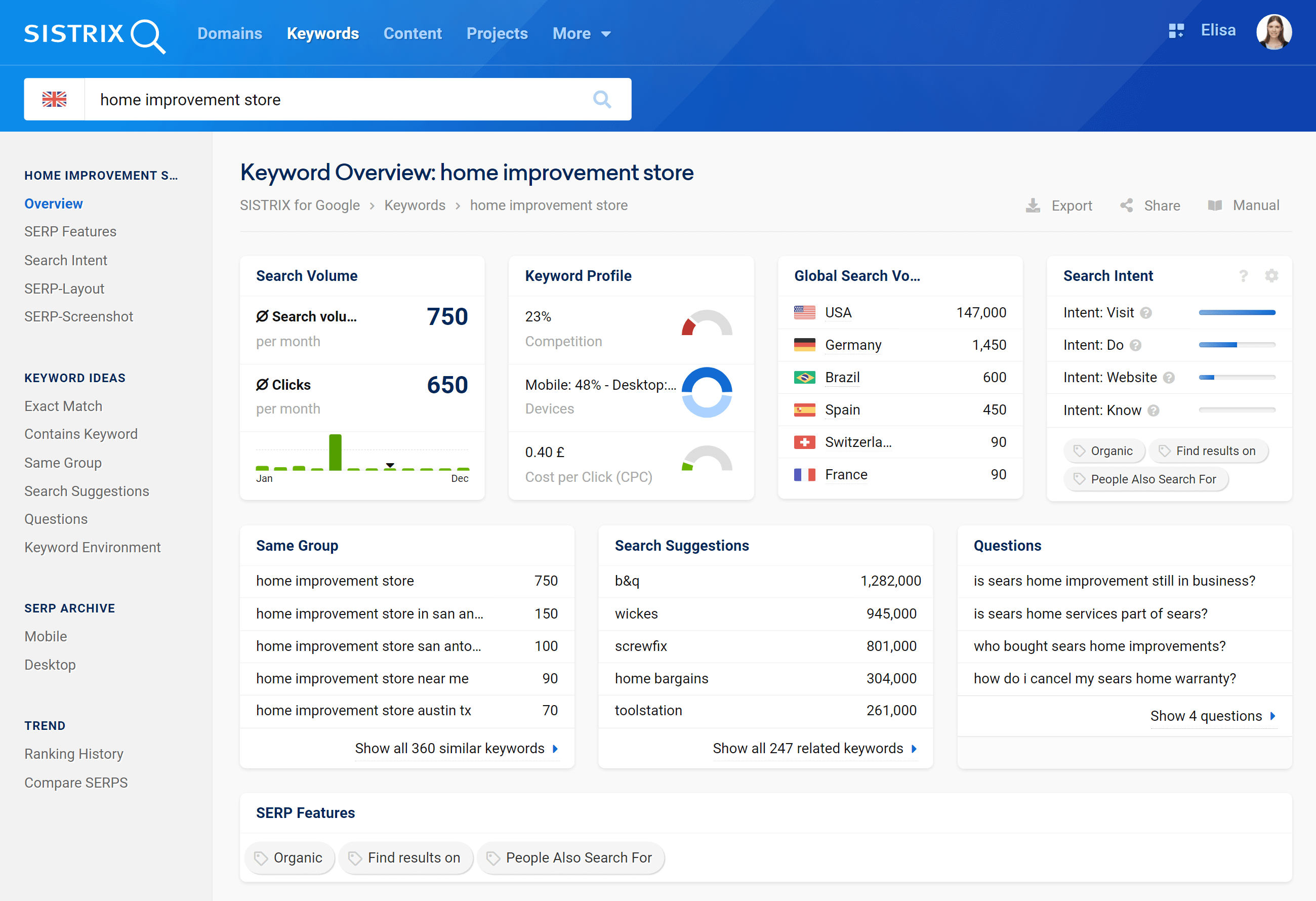Click the Manual book icon
Image resolution: width=1316 pixels, height=901 pixels.
(1215, 206)
